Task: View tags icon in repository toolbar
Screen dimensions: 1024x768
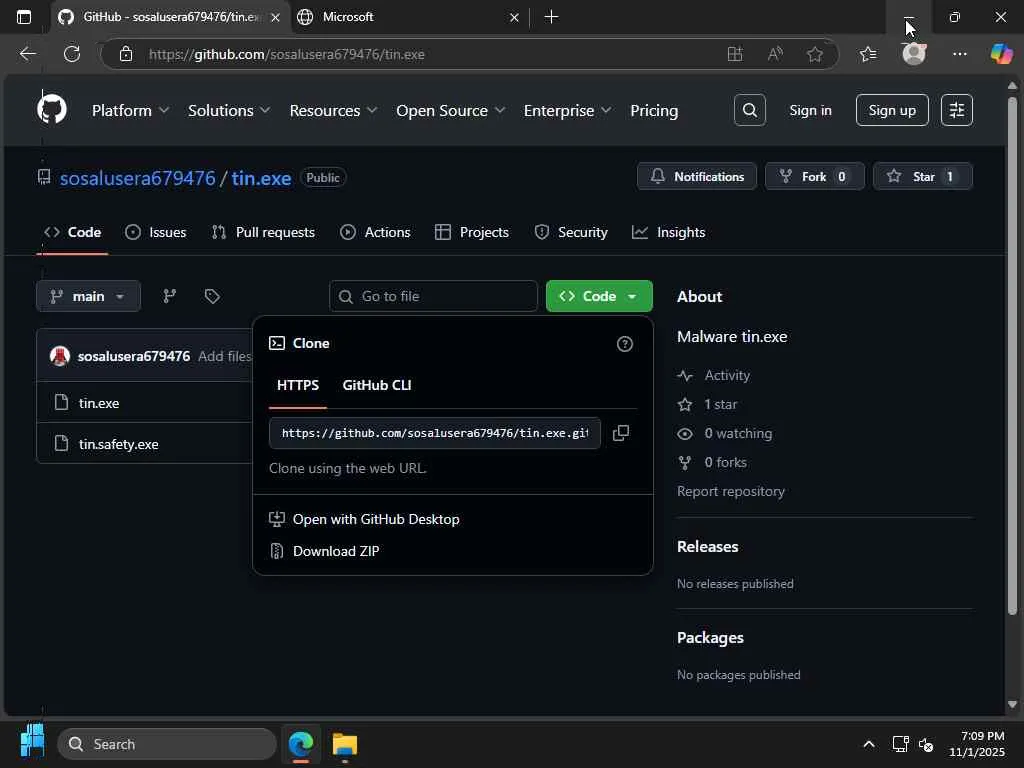Action: [212, 296]
